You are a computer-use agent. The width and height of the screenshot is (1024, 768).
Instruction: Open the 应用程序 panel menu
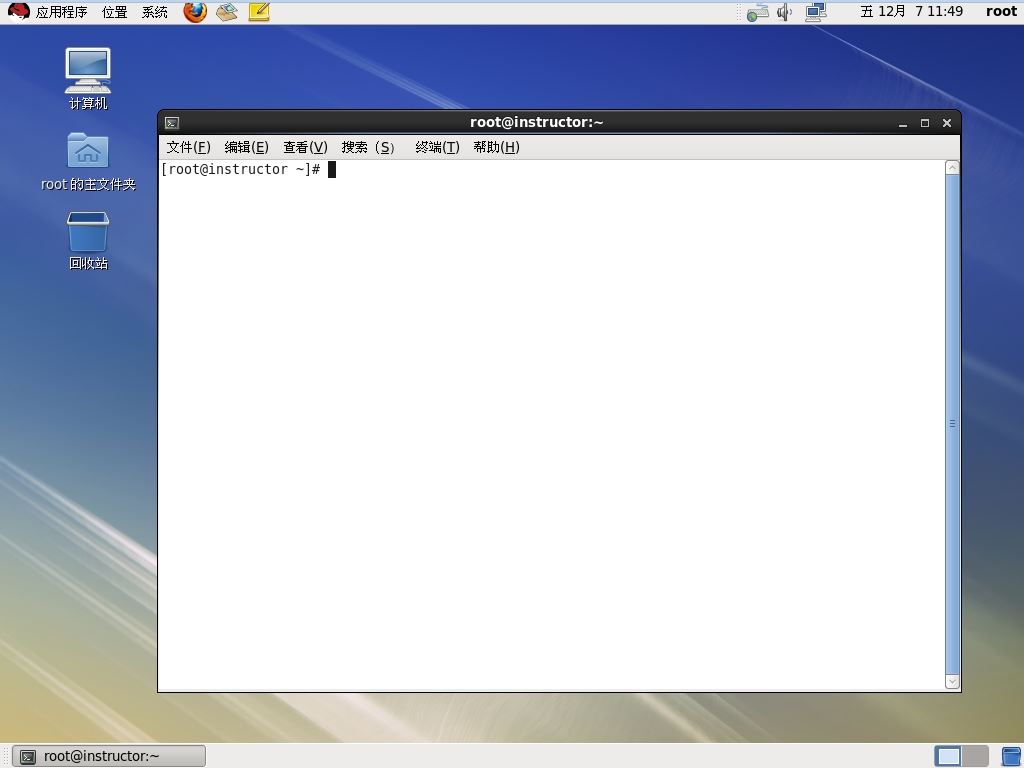[61, 12]
